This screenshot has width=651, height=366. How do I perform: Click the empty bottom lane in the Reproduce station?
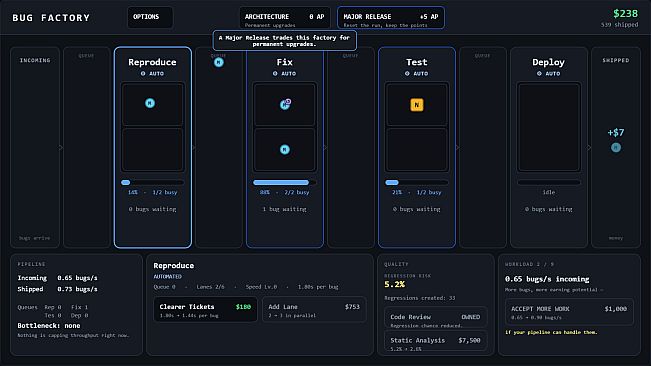click(x=152, y=149)
